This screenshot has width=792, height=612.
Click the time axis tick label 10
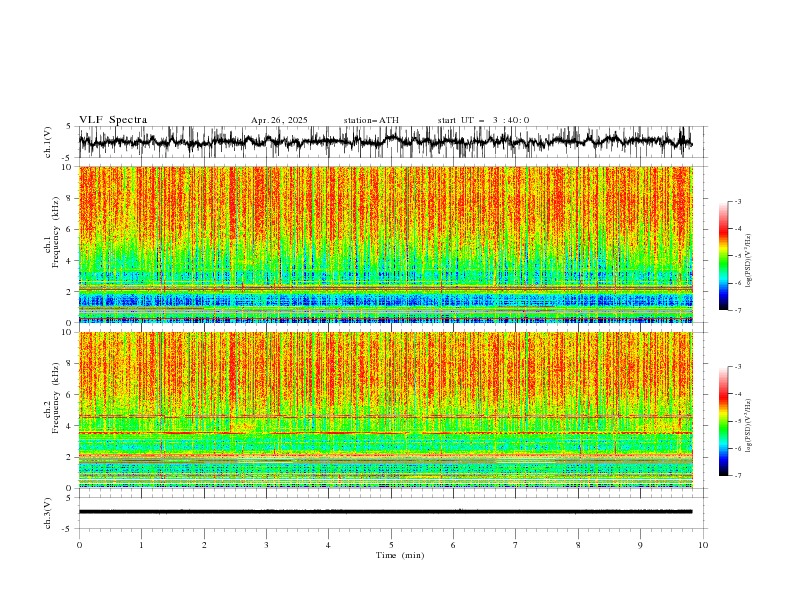point(703,545)
